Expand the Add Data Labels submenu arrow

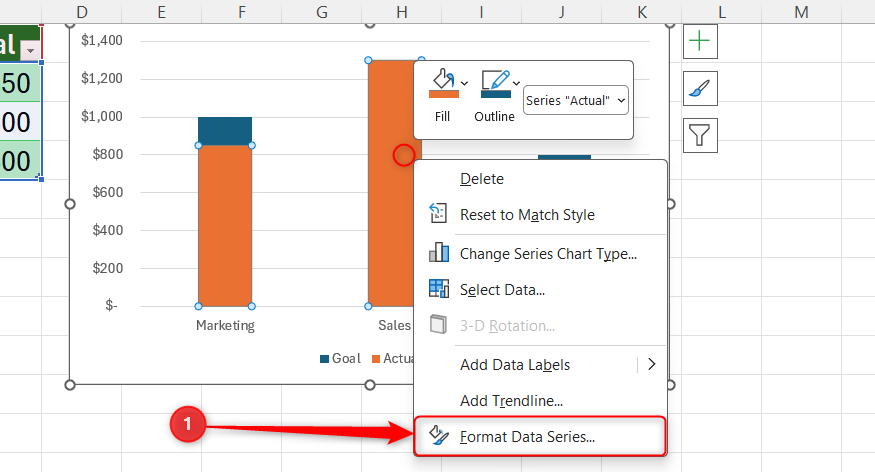tap(651, 364)
